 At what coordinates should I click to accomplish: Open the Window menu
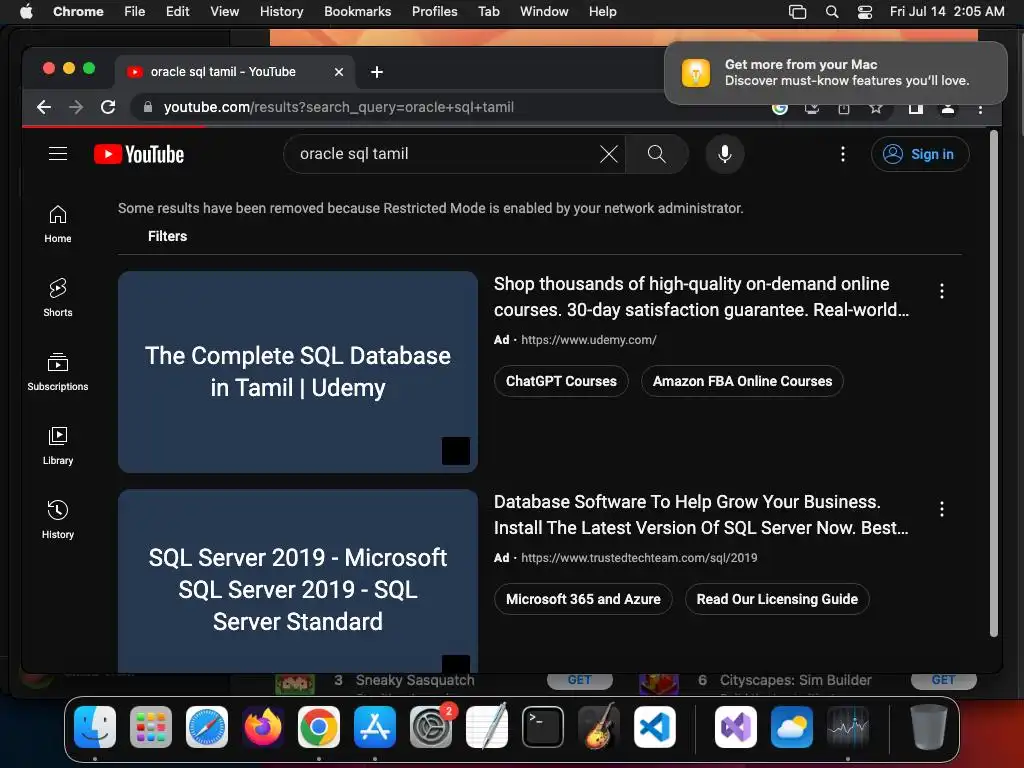pyautogui.click(x=544, y=12)
